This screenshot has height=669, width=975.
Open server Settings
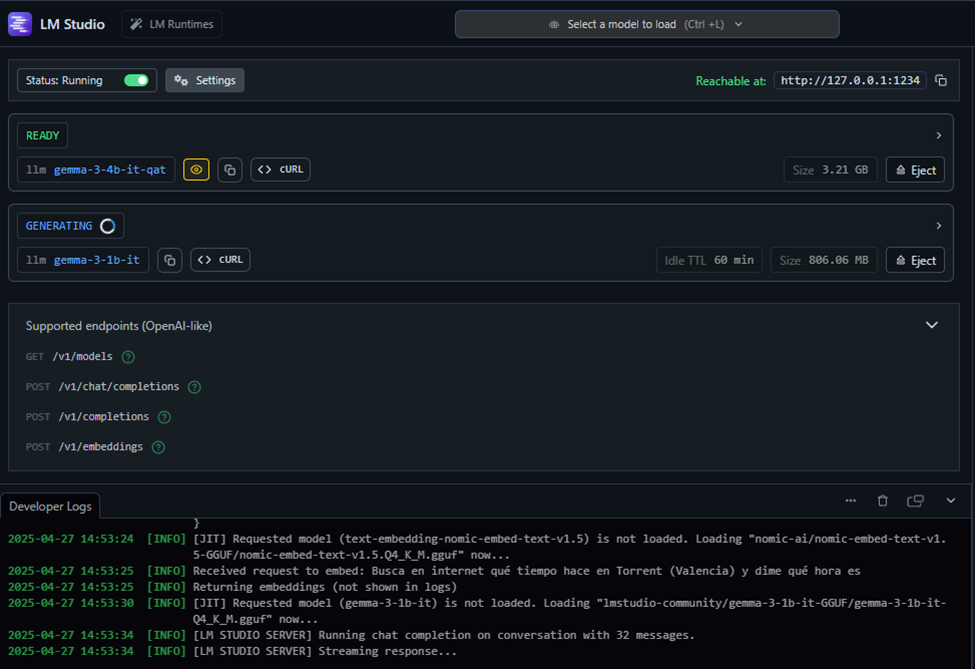click(x=205, y=80)
